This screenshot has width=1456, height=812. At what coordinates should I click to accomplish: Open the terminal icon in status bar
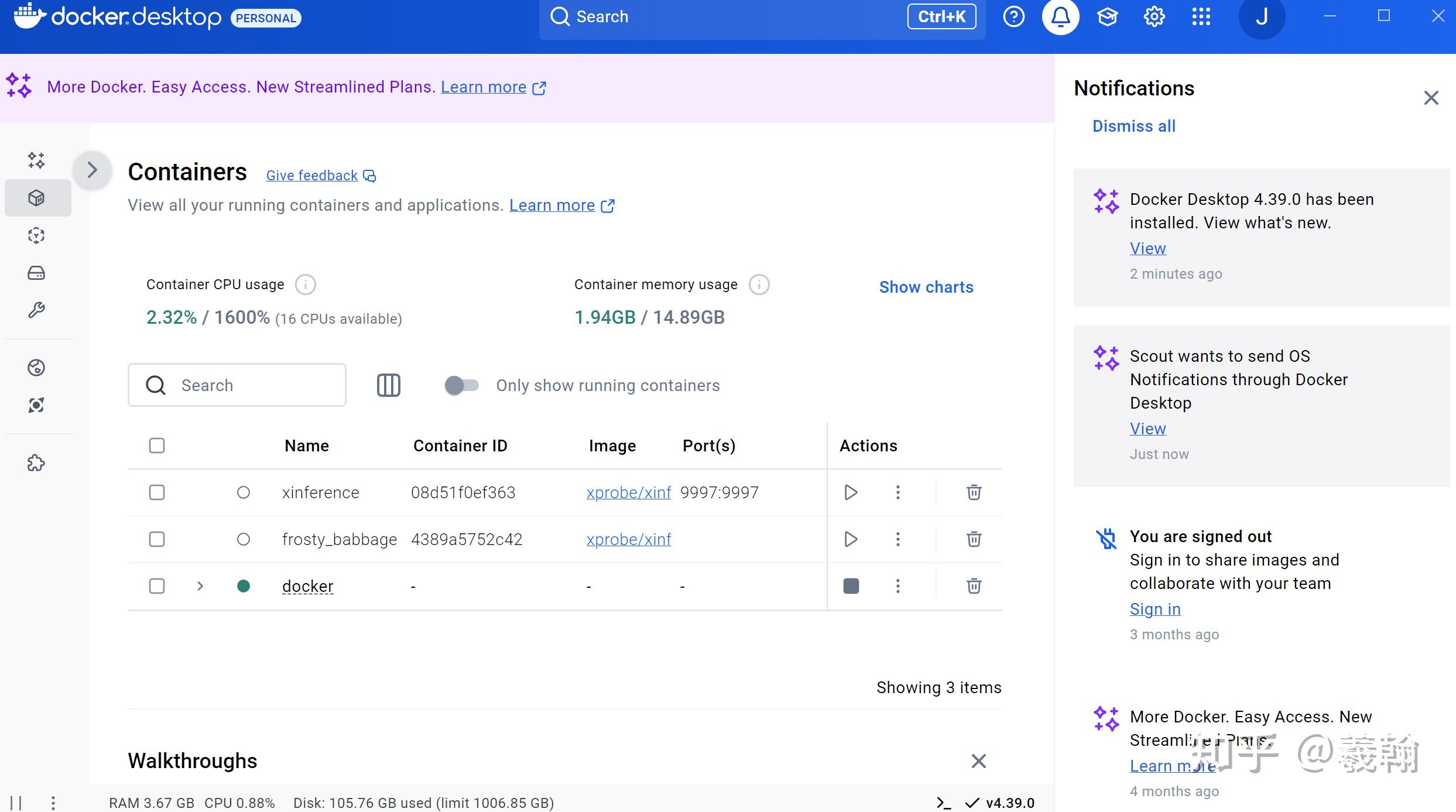[943, 803]
